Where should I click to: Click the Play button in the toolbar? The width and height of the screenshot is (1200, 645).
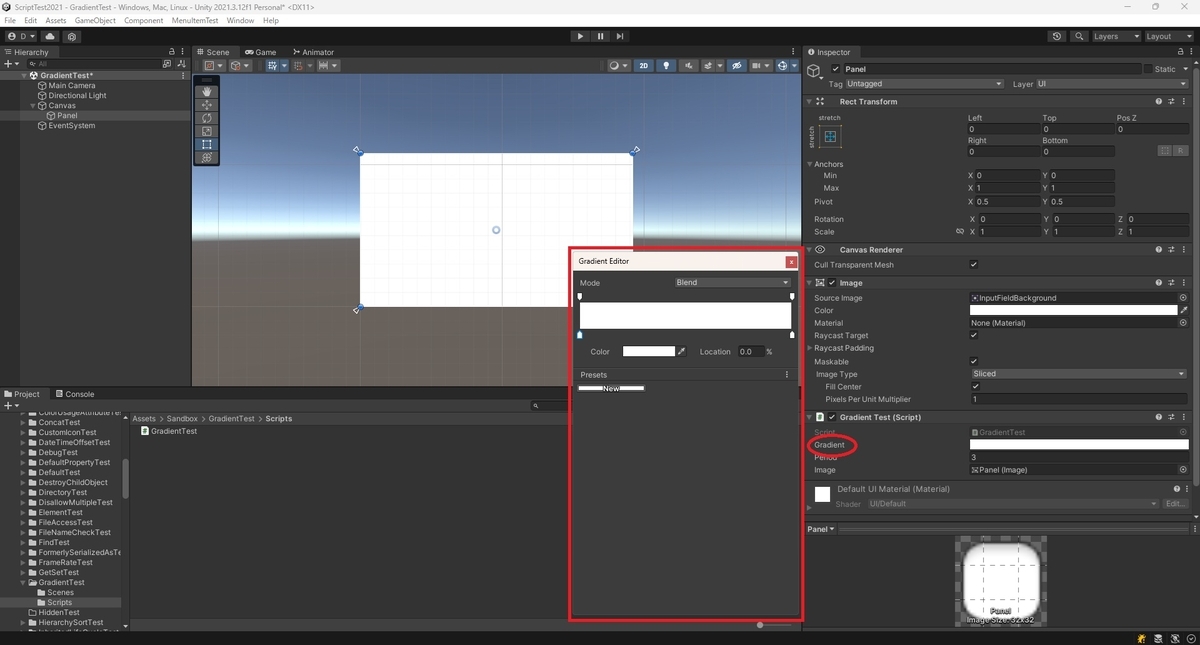coord(580,36)
